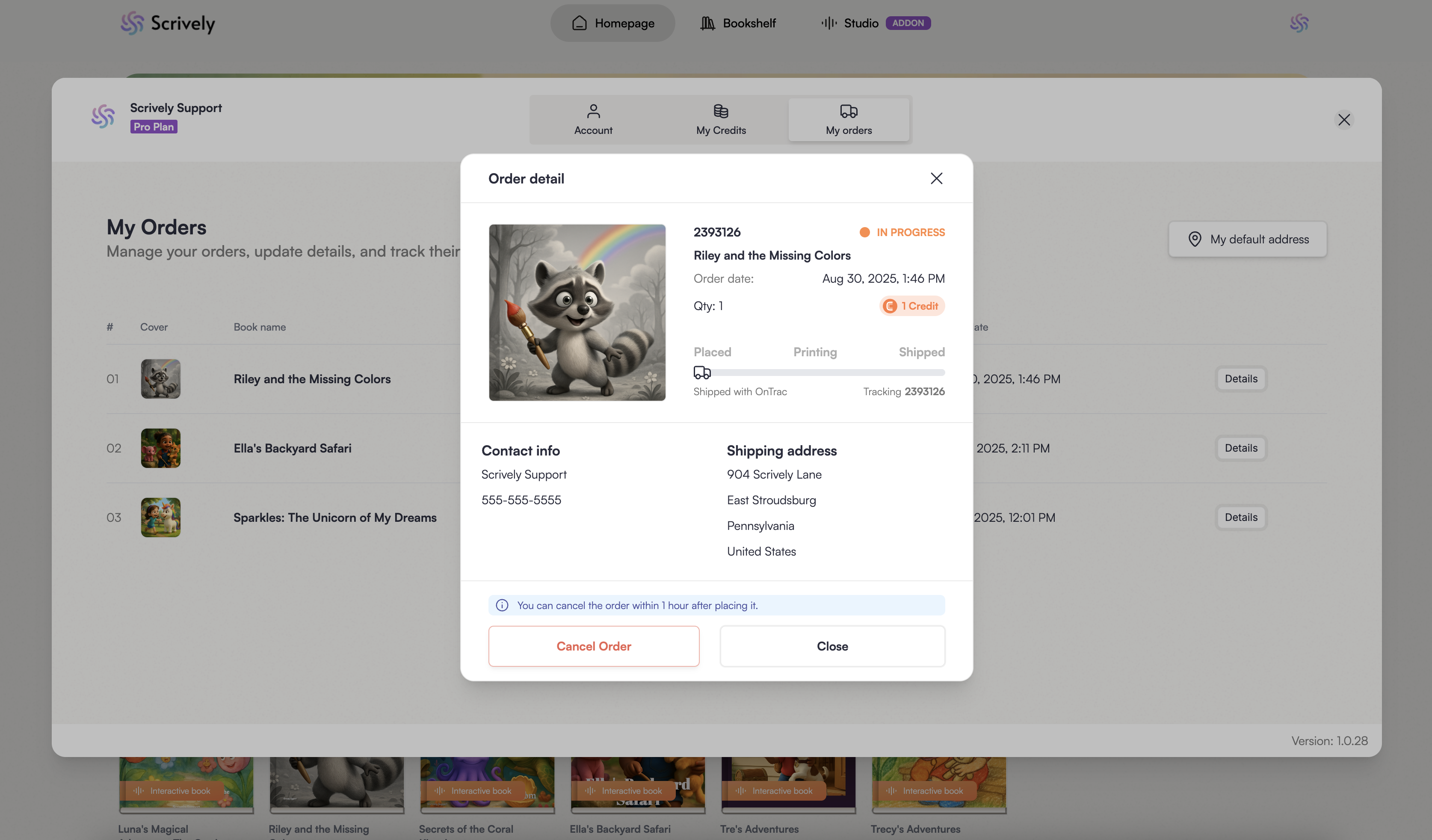Viewport: 1432px width, 840px height.
Task: Click the credit coin icon in the 1 Credit badge
Action: point(890,306)
